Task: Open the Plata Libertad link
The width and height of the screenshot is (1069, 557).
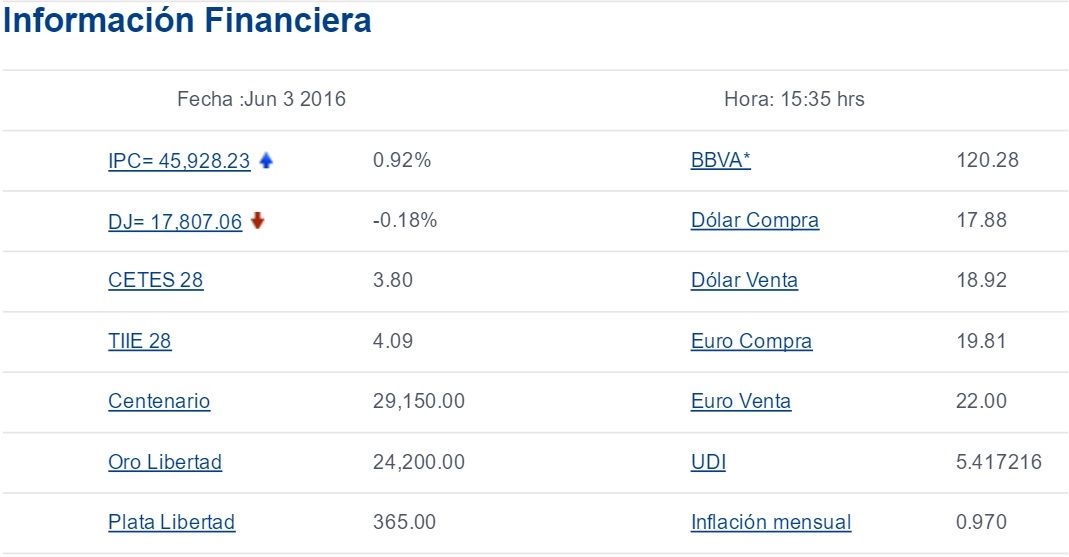Action: point(171,523)
